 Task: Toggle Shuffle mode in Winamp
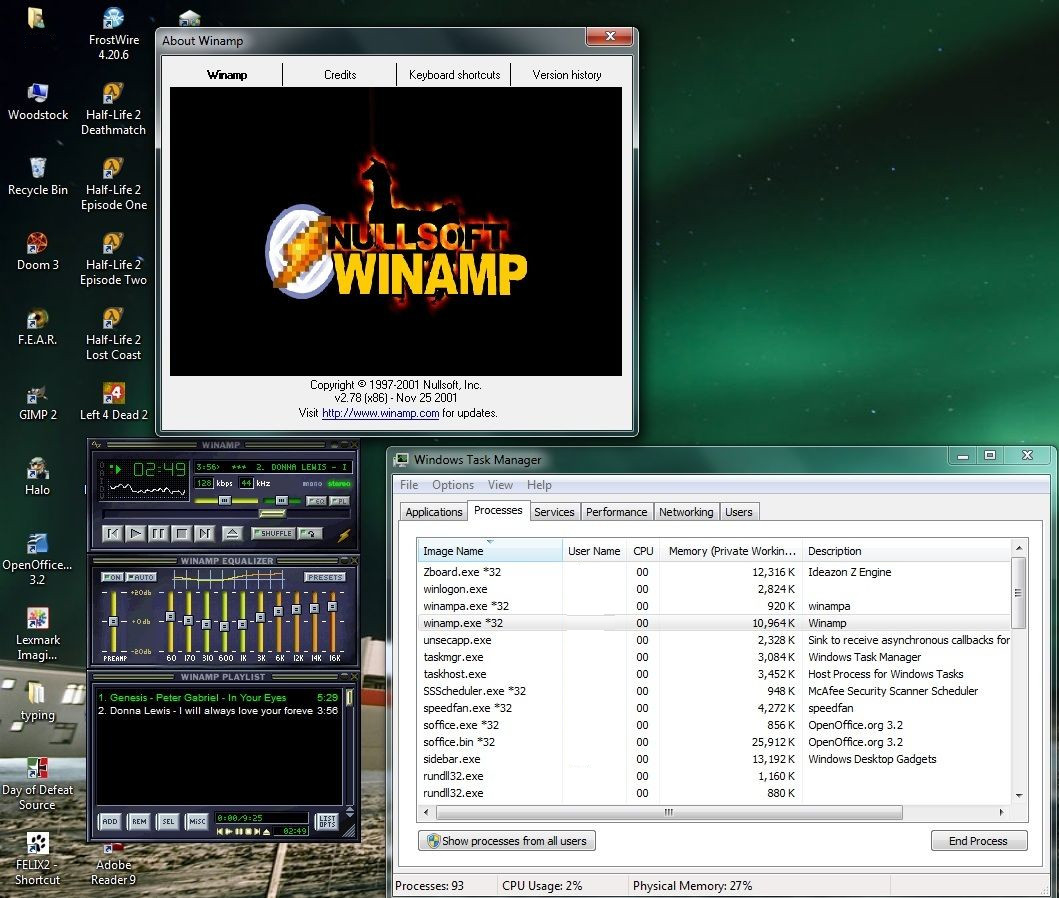(x=272, y=534)
